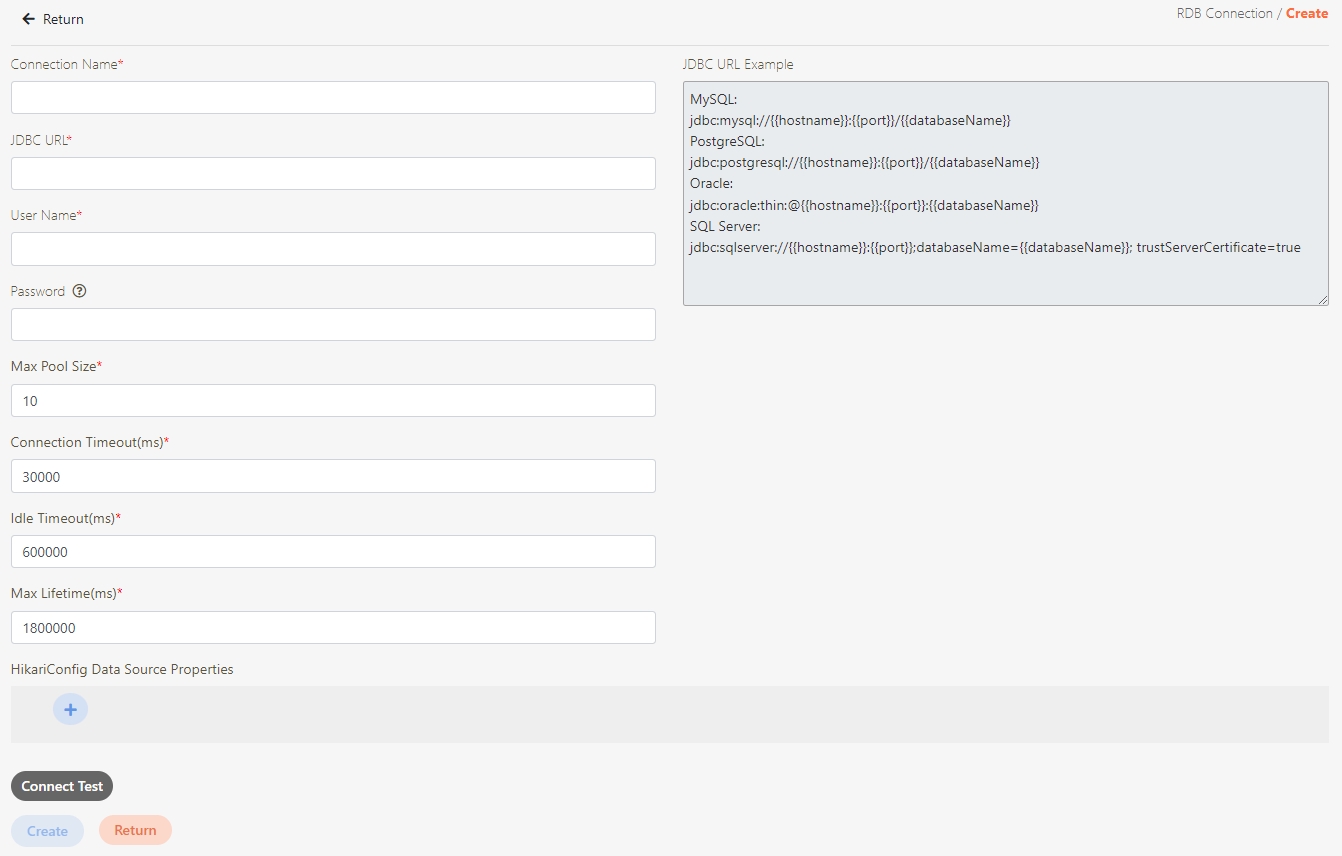Click the orange Return button at bottom
1342x856 pixels.
point(135,830)
